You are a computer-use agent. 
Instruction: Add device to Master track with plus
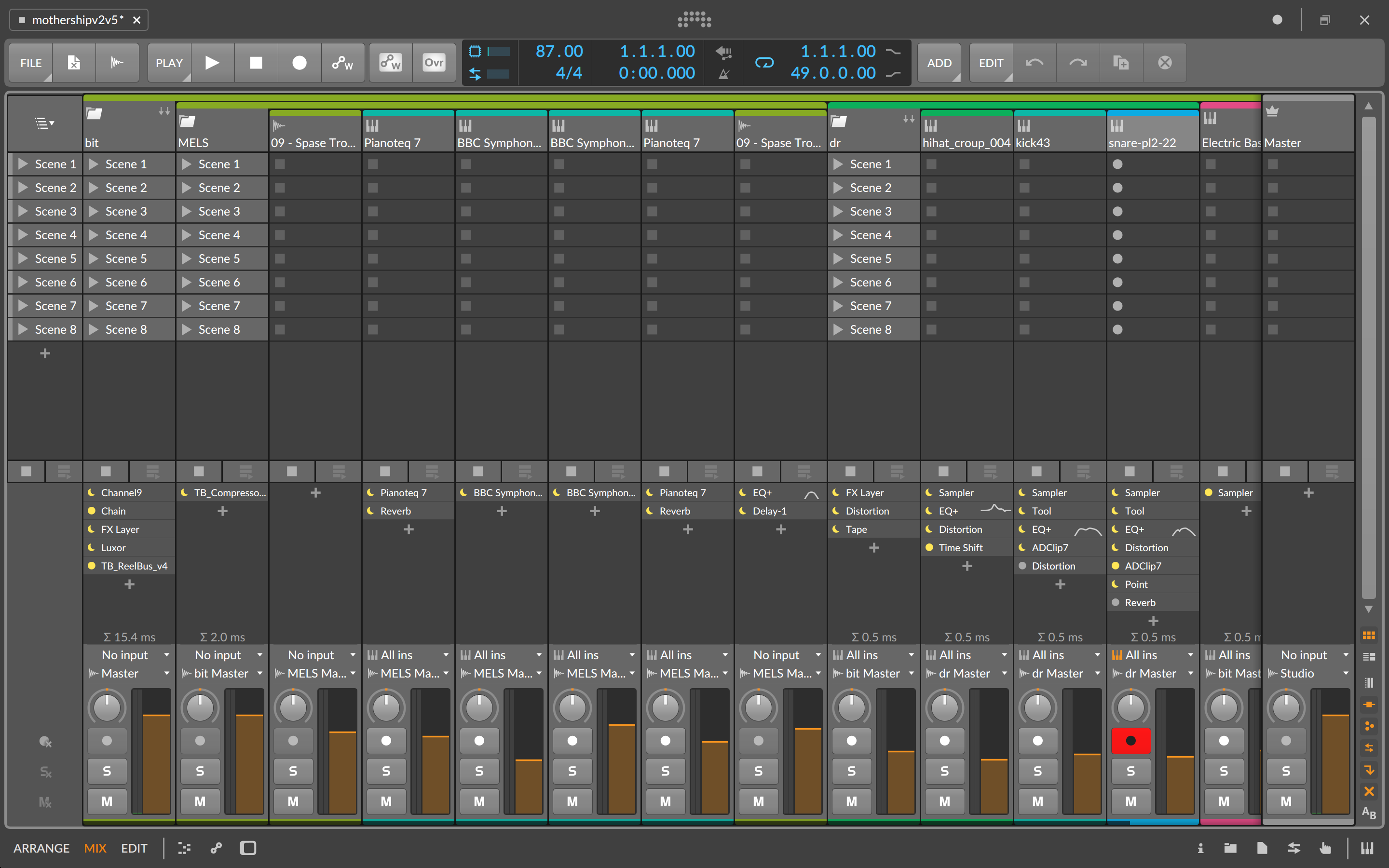tap(1308, 492)
